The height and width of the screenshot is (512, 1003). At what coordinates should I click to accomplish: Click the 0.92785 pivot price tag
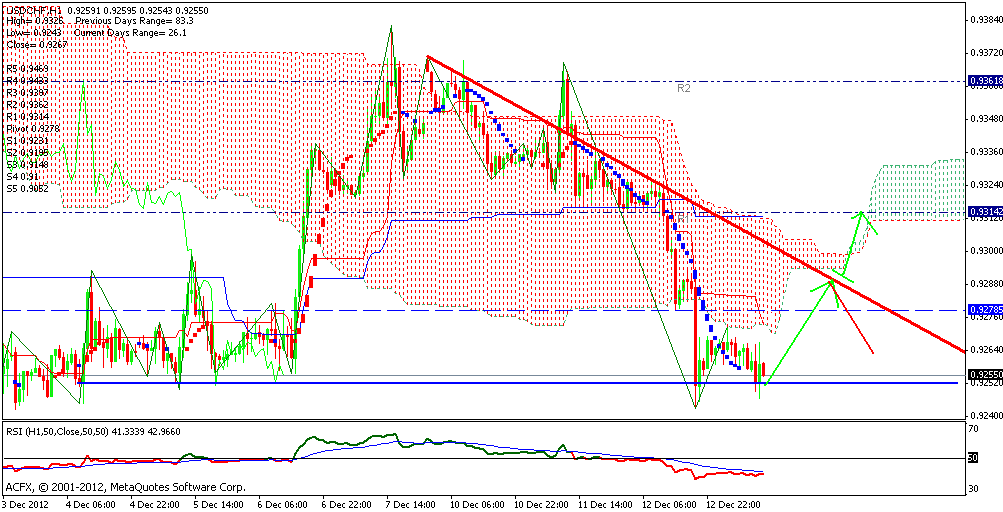pyautogui.click(x=982, y=310)
